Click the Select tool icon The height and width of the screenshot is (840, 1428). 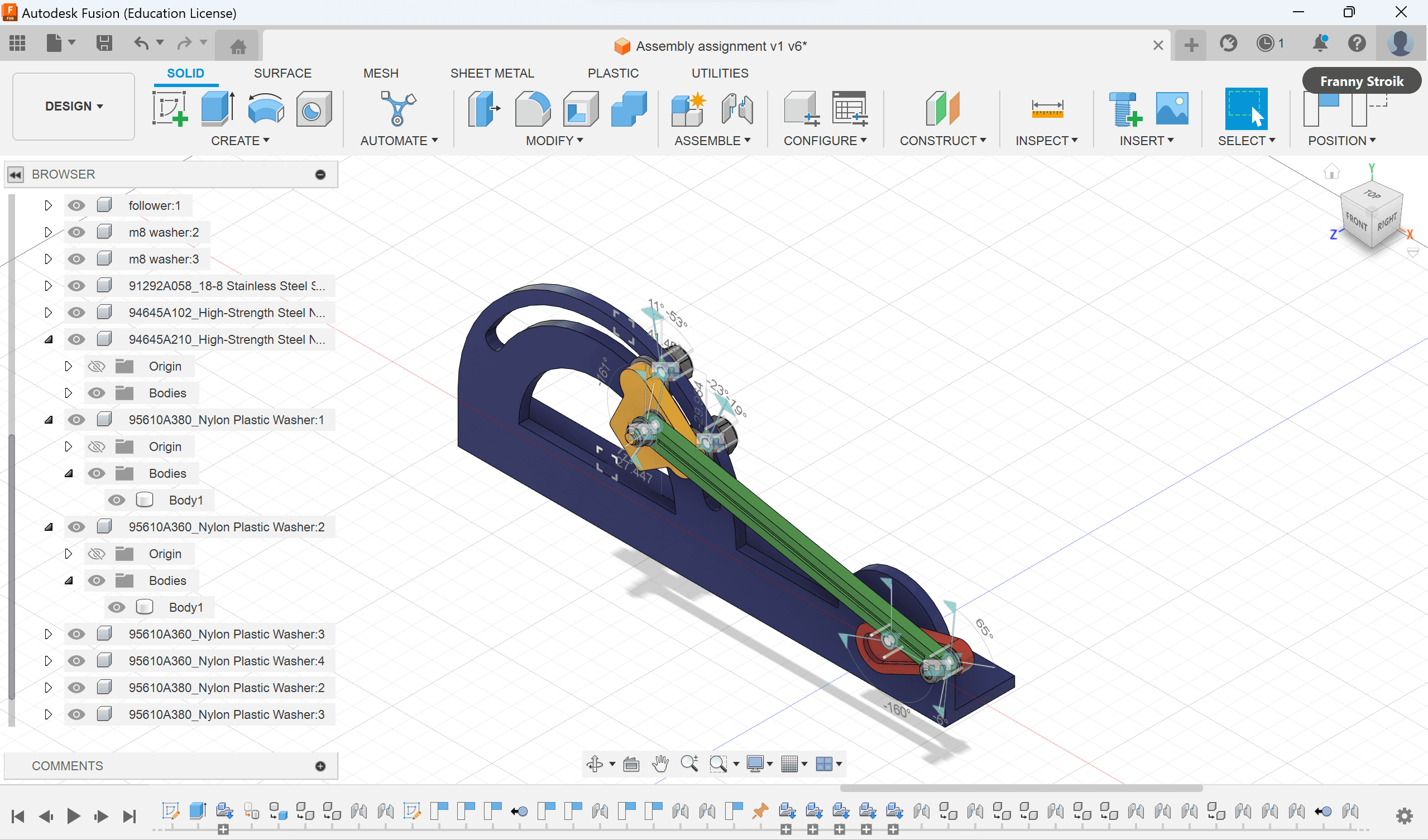point(1246,108)
